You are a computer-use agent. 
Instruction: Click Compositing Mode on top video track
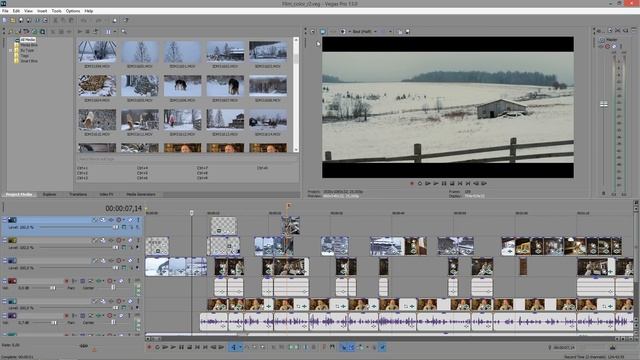(x=124, y=227)
